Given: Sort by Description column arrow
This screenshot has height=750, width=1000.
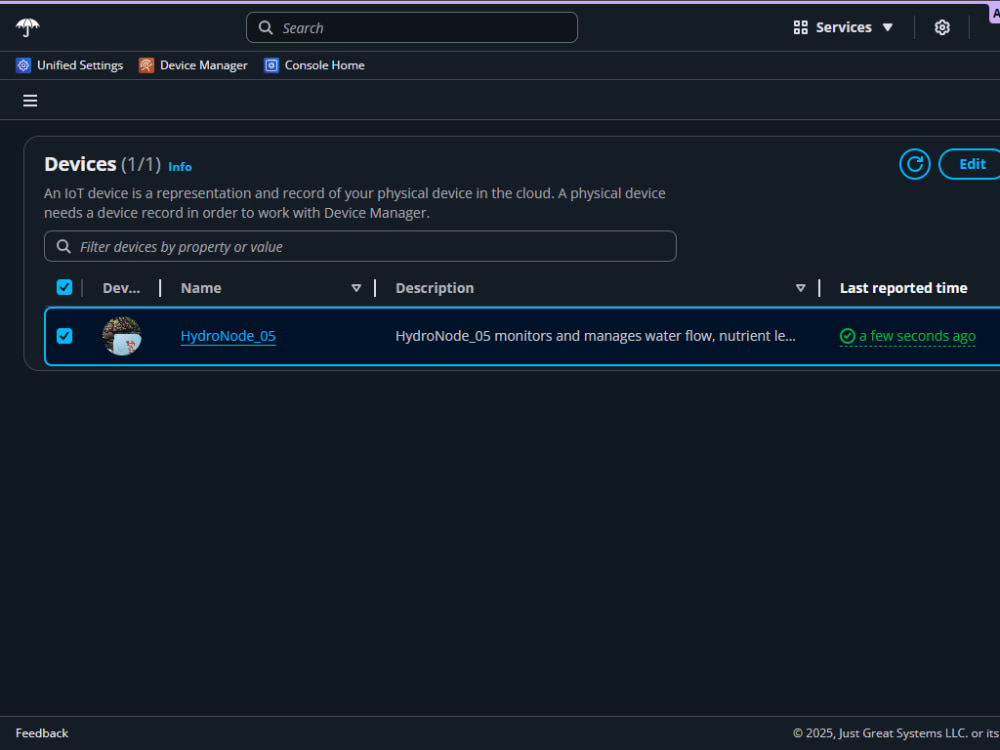Looking at the screenshot, I should click(x=800, y=288).
